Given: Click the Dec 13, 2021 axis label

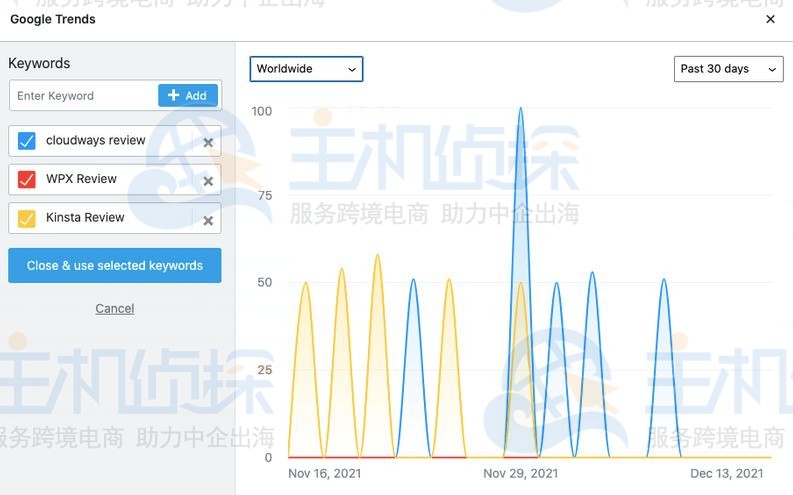Looking at the screenshot, I should 727,474.
